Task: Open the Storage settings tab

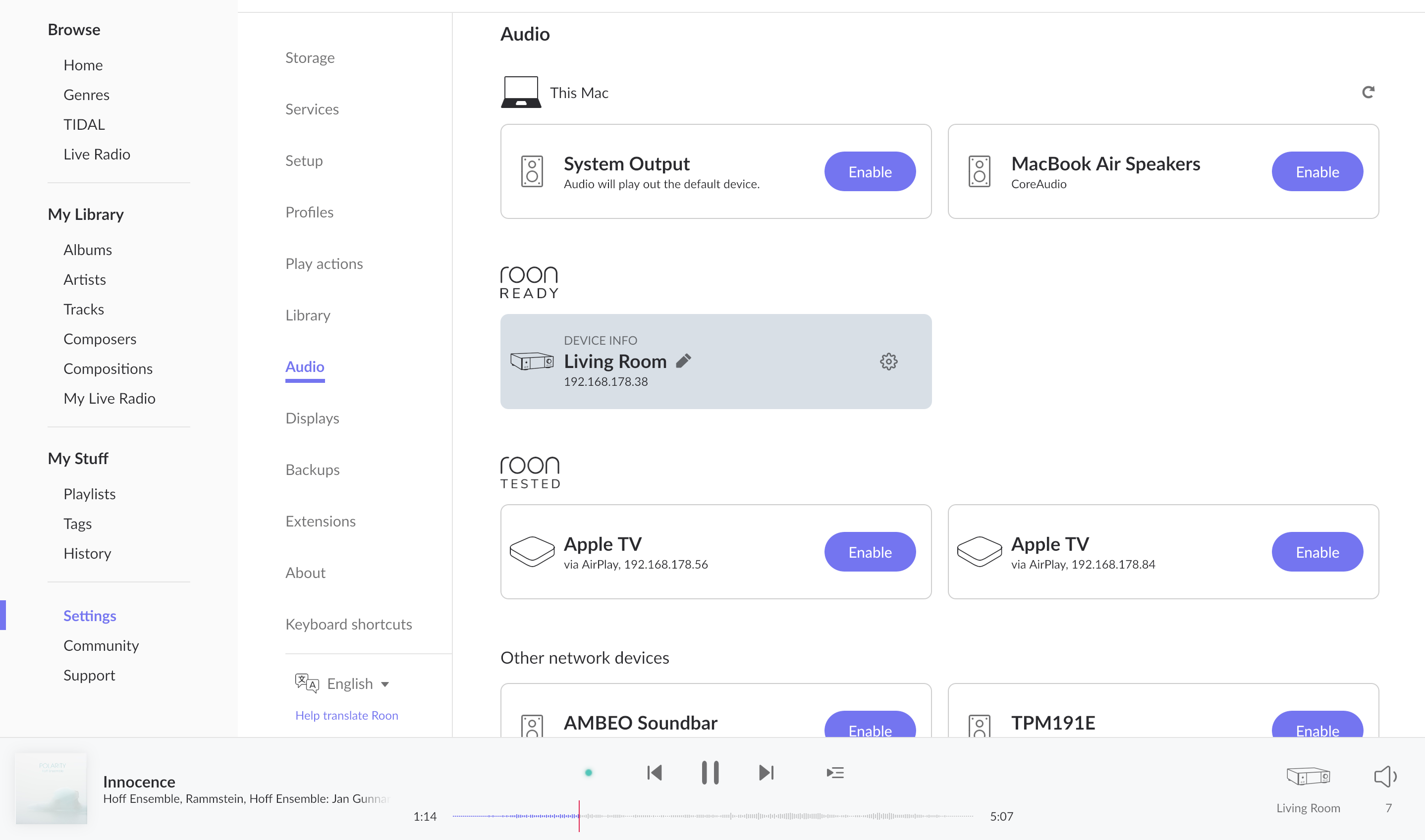Action: click(310, 58)
